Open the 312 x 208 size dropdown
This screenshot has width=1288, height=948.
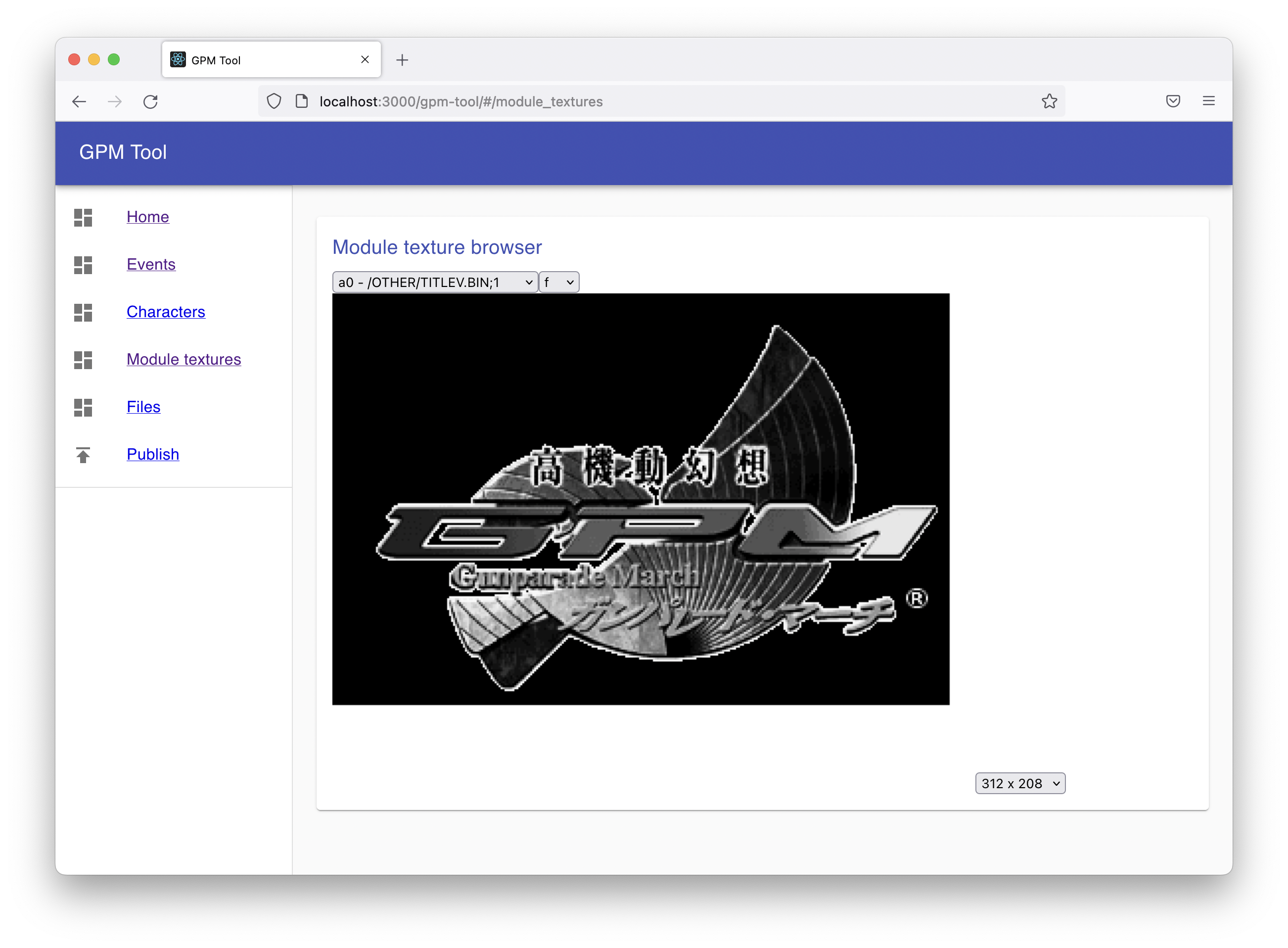[x=1019, y=783]
